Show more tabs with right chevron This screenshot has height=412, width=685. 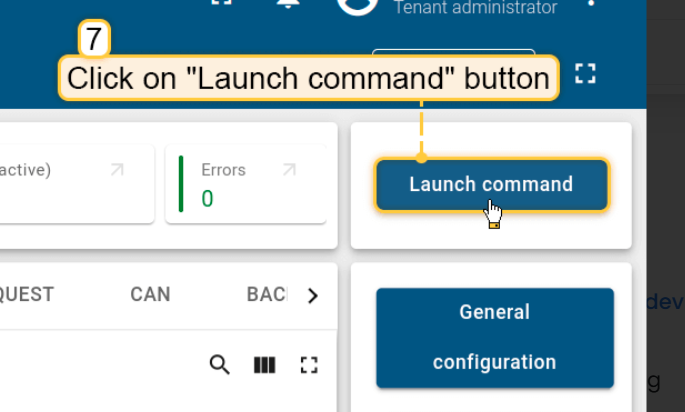coord(312,296)
